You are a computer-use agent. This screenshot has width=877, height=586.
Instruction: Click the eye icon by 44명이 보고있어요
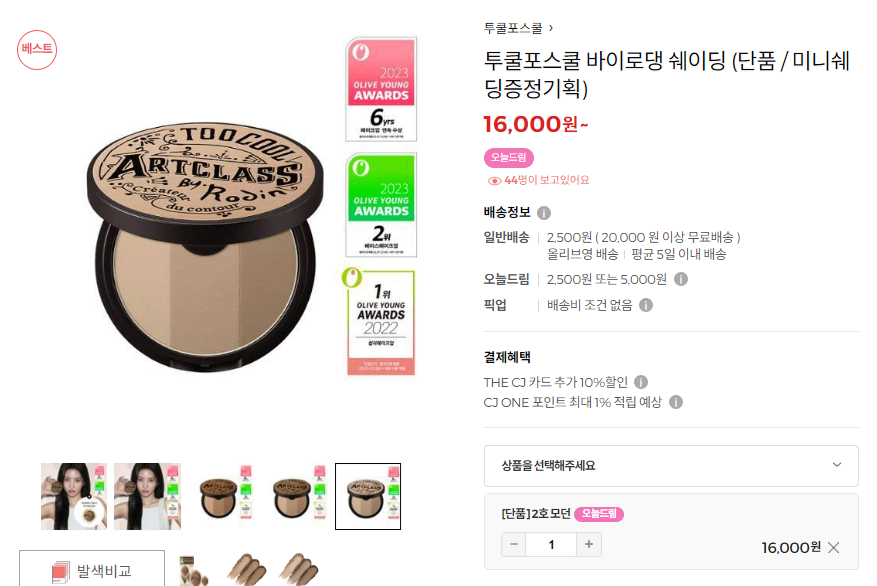(494, 181)
